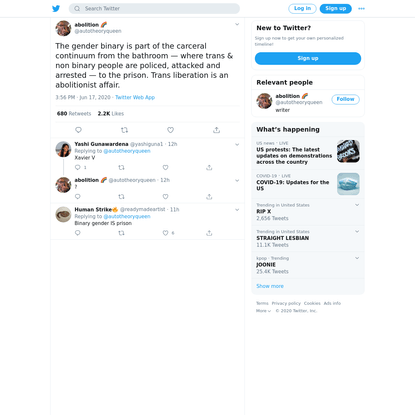Screen dimensions: 415x415
Task: Open dropdown caret on main tweet
Action: (237, 24)
